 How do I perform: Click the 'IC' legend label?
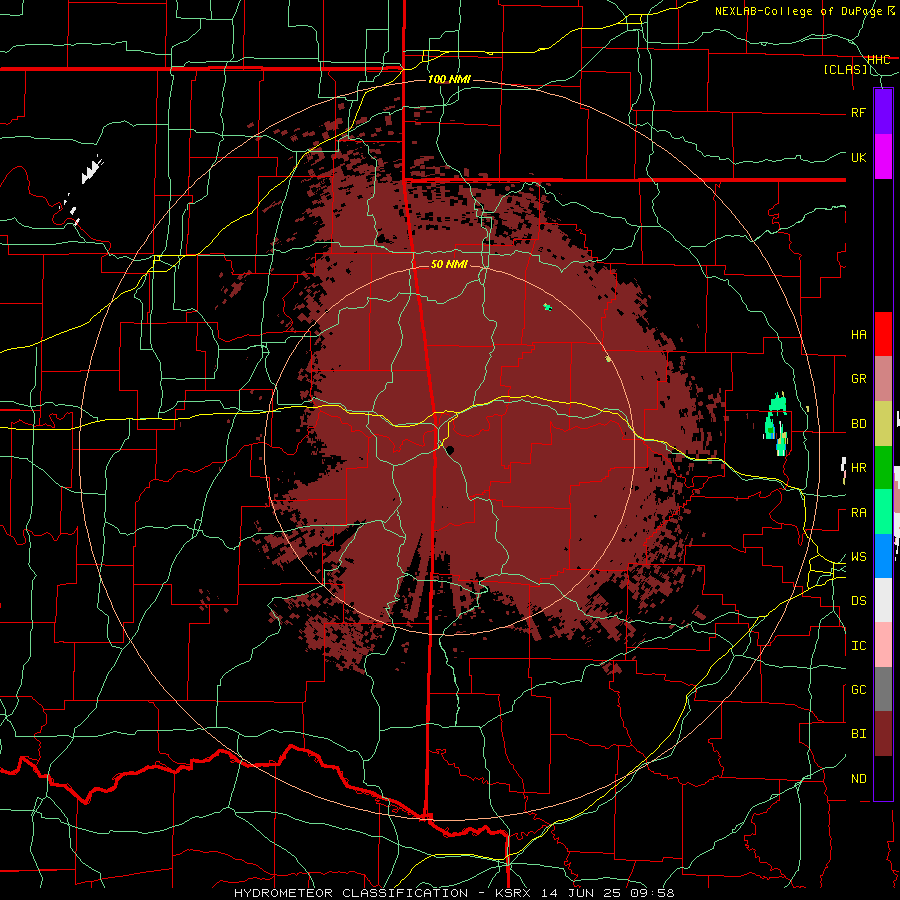(x=858, y=646)
